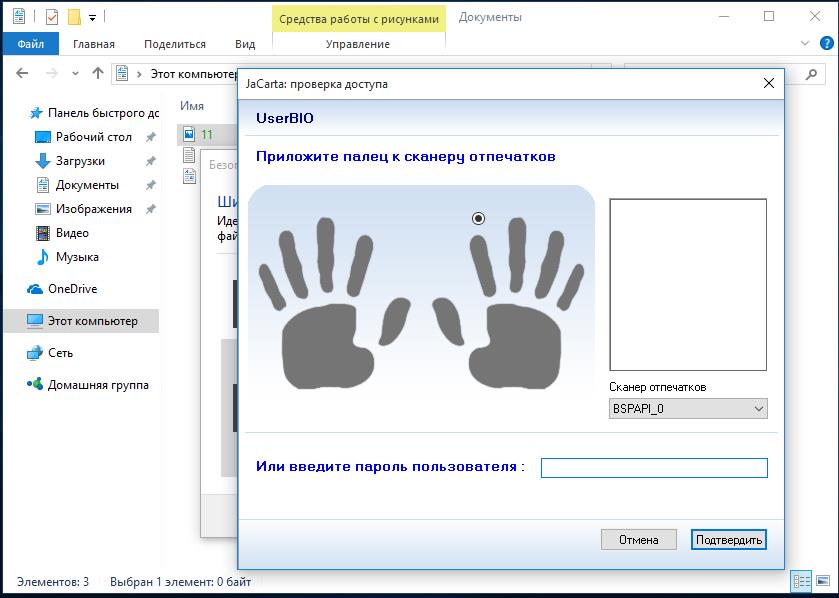The height and width of the screenshot is (598, 839).
Task: Expand the ribbon using the chevron arrow
Action: (x=804, y=43)
